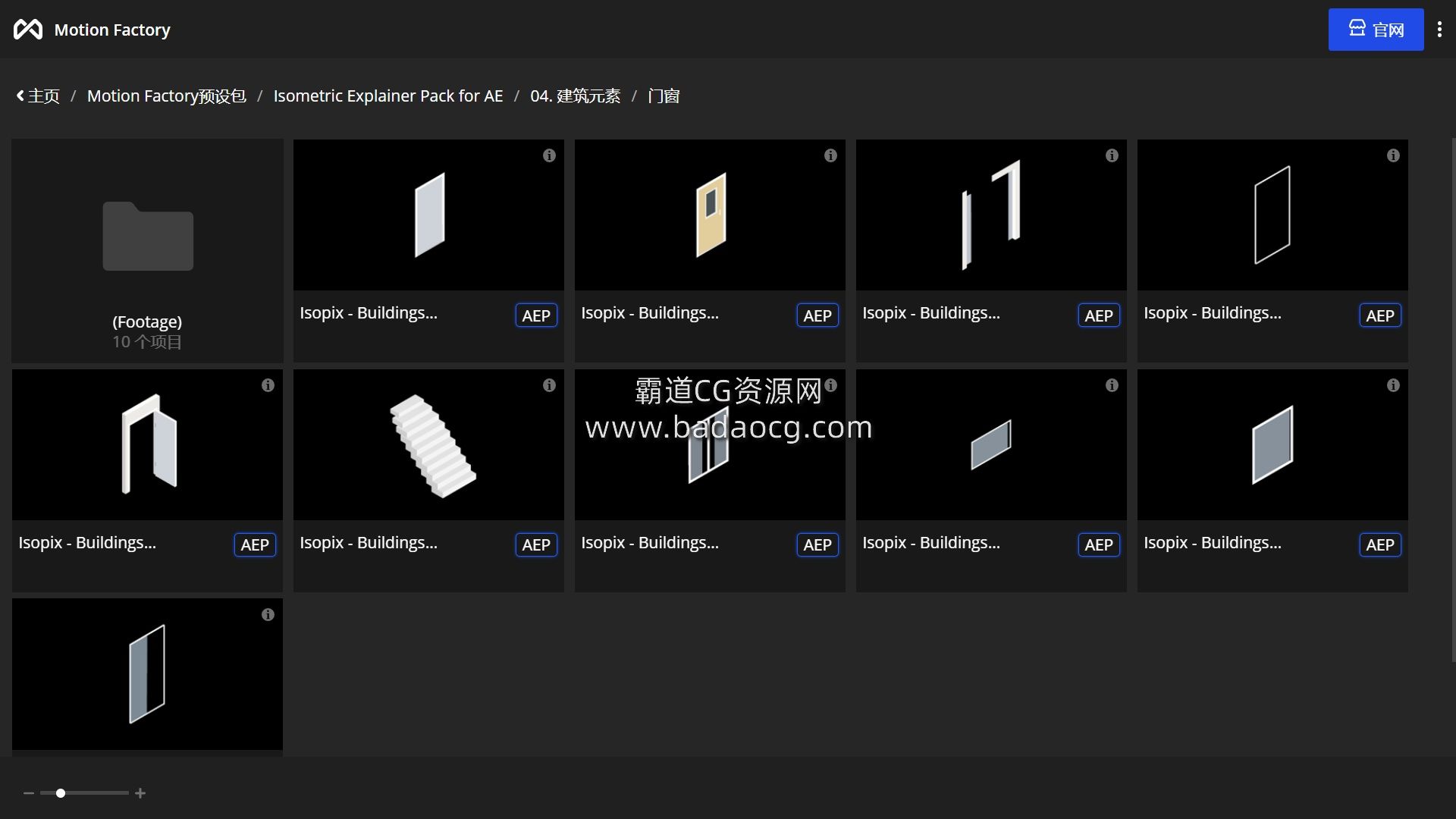The height and width of the screenshot is (819, 1456).
Task: Select the white staircase thumbnail
Action: pos(428,445)
